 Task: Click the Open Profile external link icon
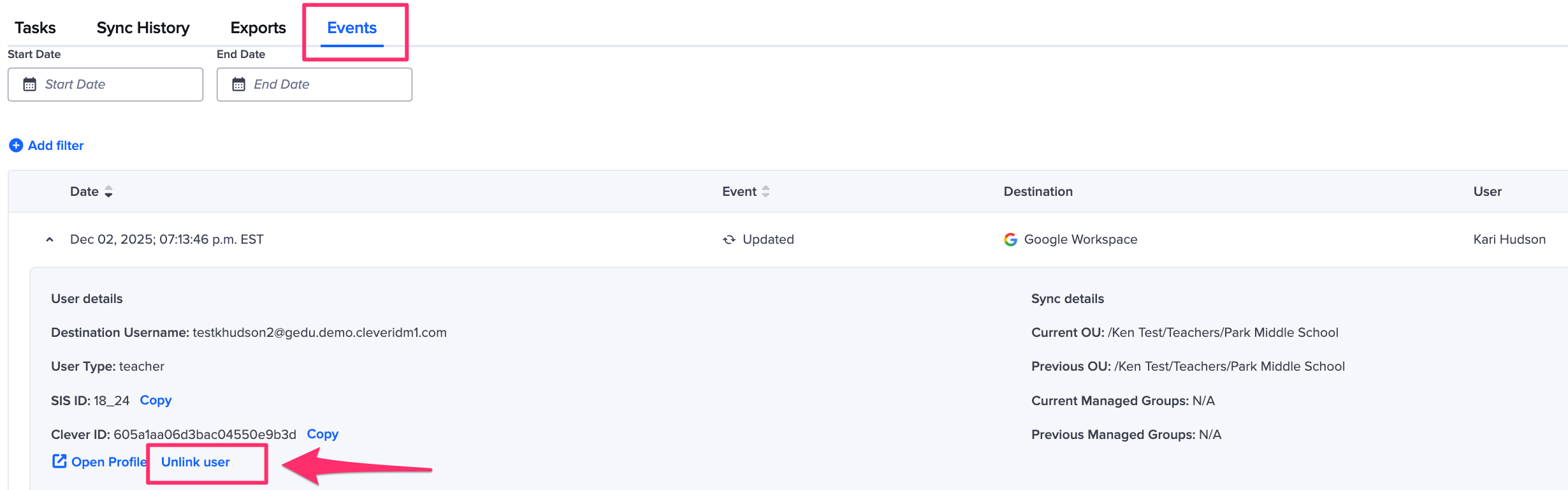(x=59, y=461)
